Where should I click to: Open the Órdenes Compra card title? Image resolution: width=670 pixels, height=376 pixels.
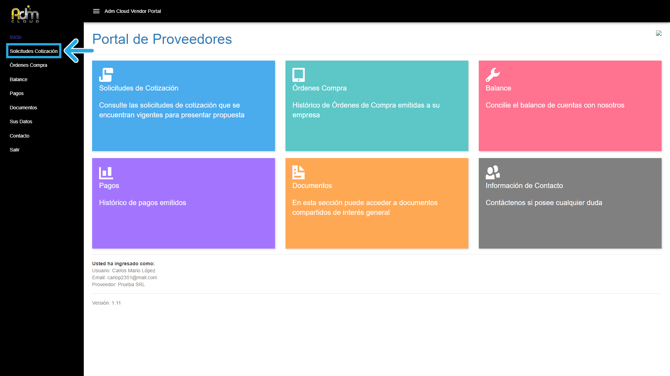(319, 88)
